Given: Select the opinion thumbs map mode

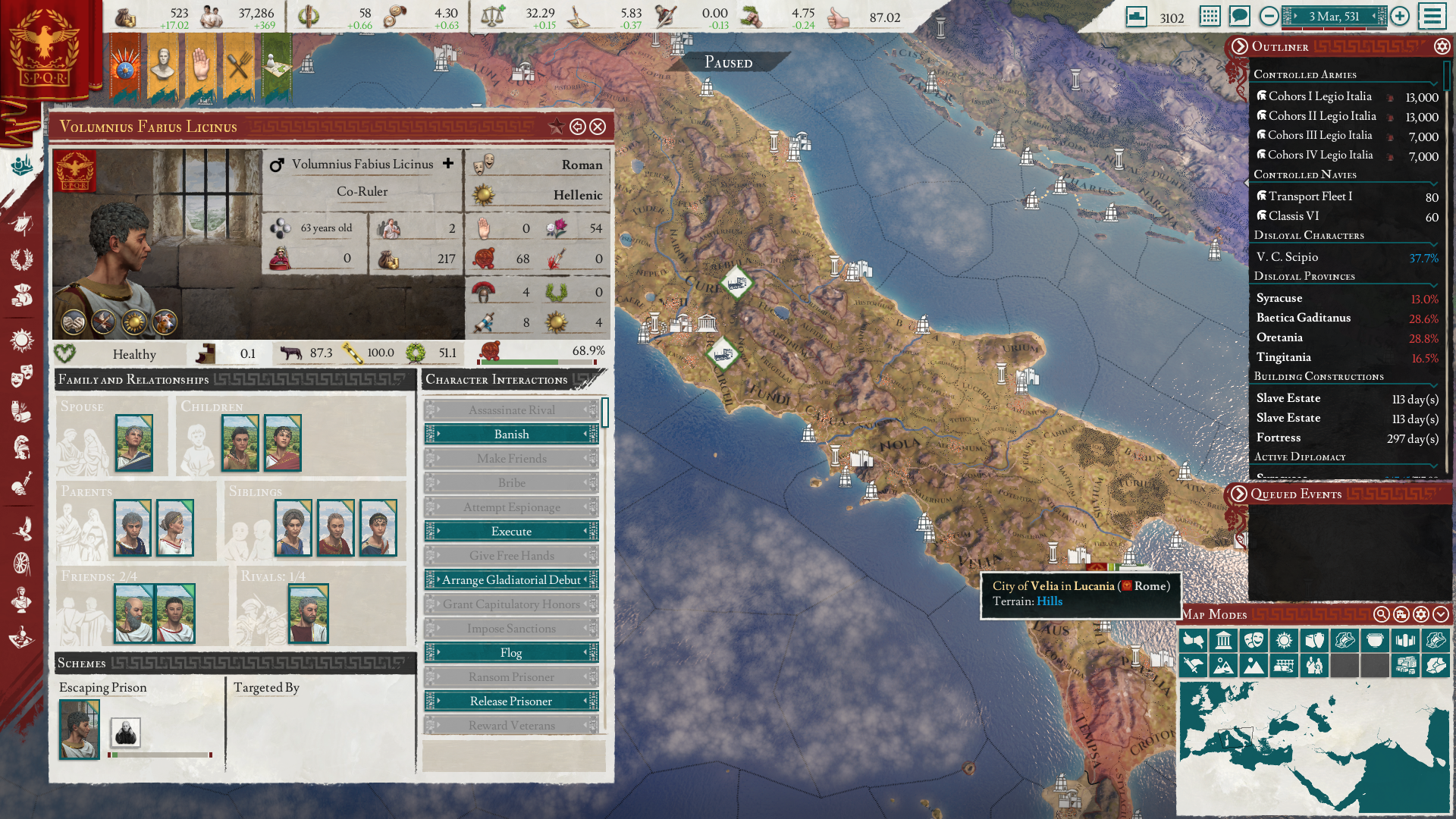Looking at the screenshot, I should (1193, 640).
